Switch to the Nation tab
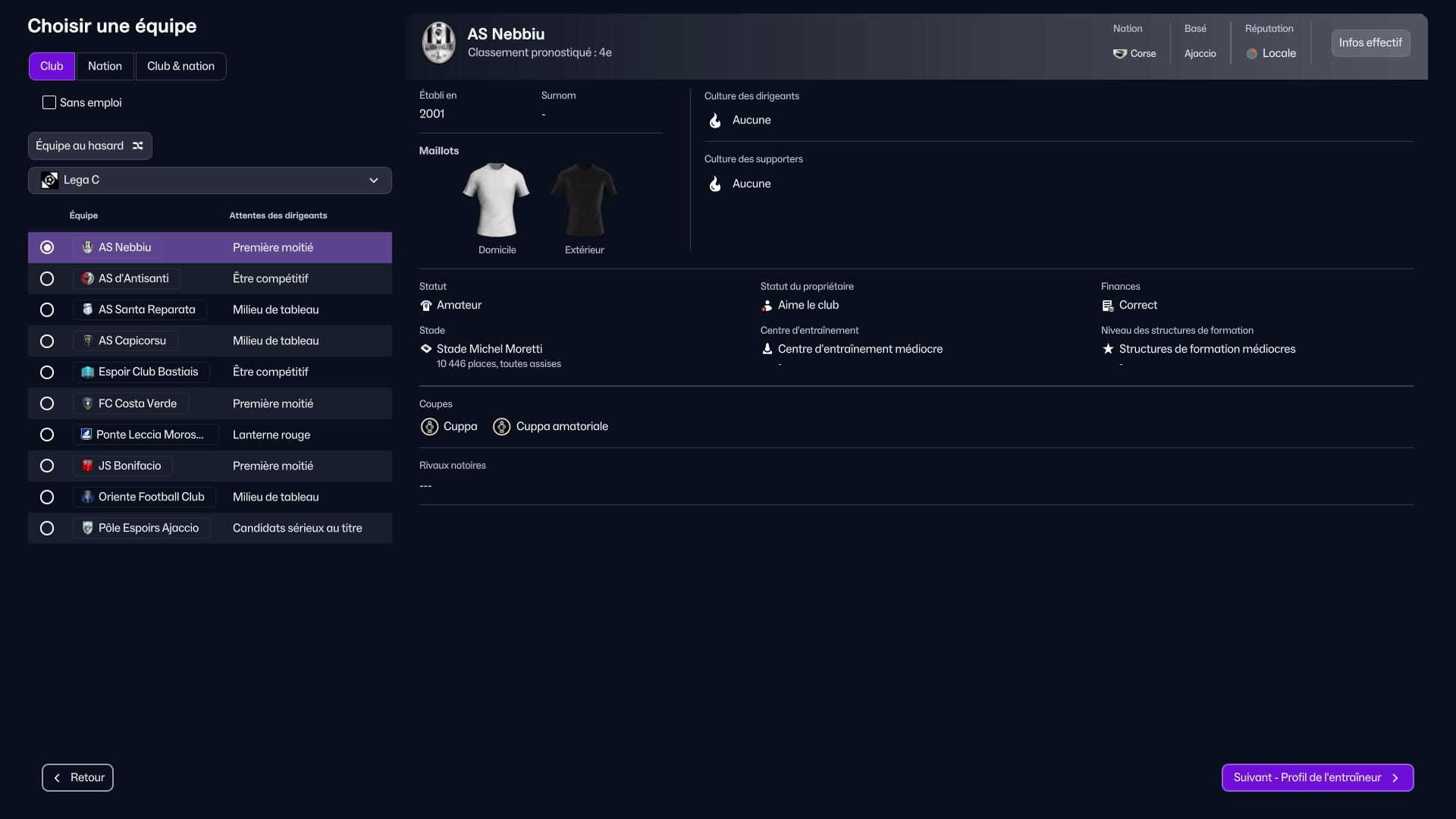 tap(105, 67)
